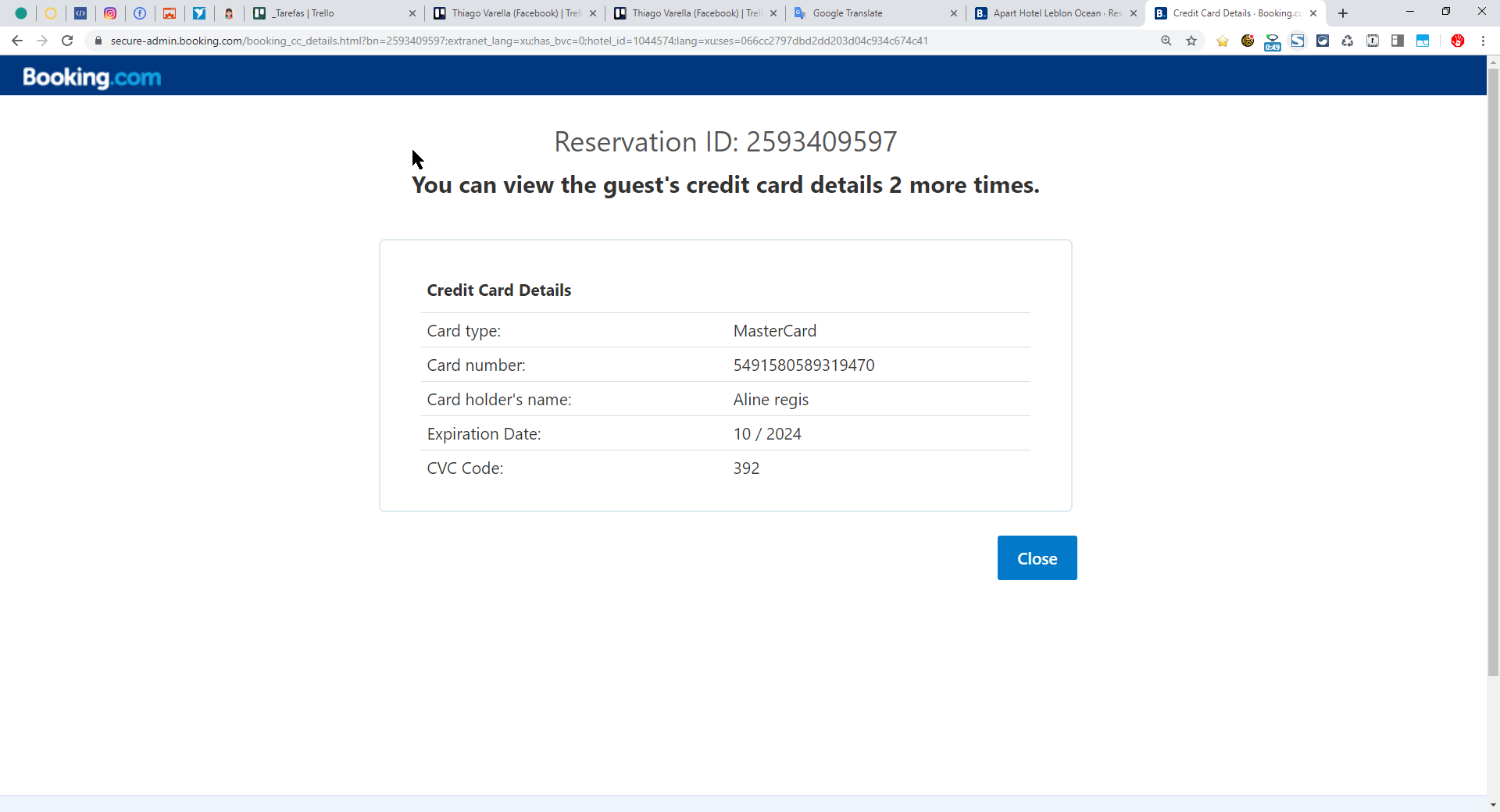Open the pinned teal circle tab
The image size is (1500, 812).
(21, 13)
